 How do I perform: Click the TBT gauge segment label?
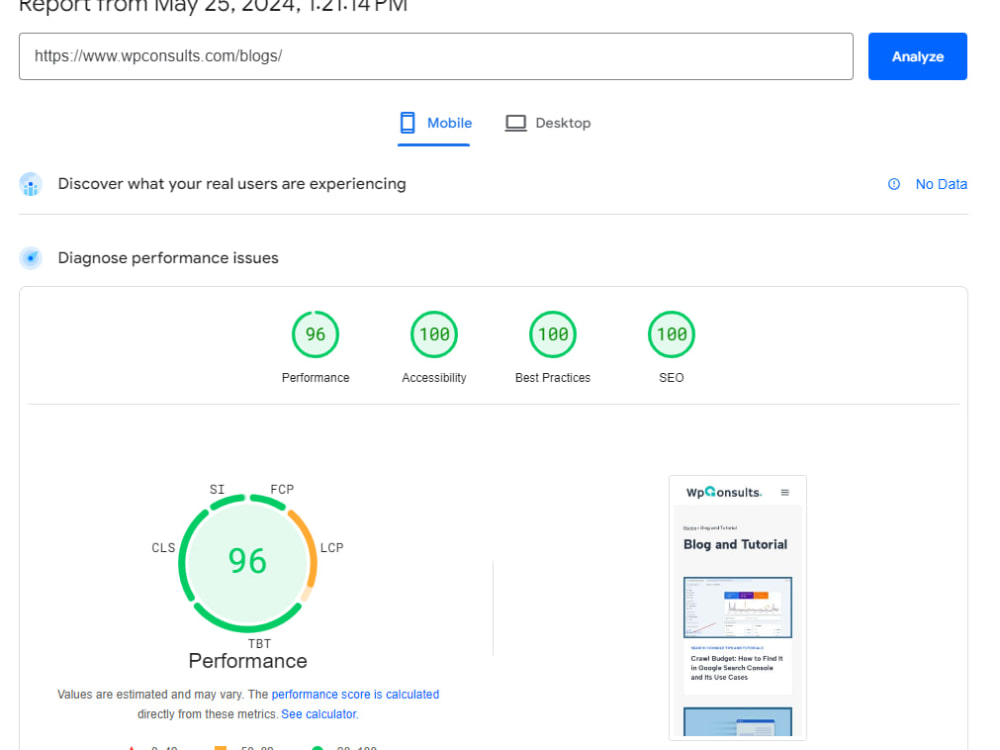[260, 643]
